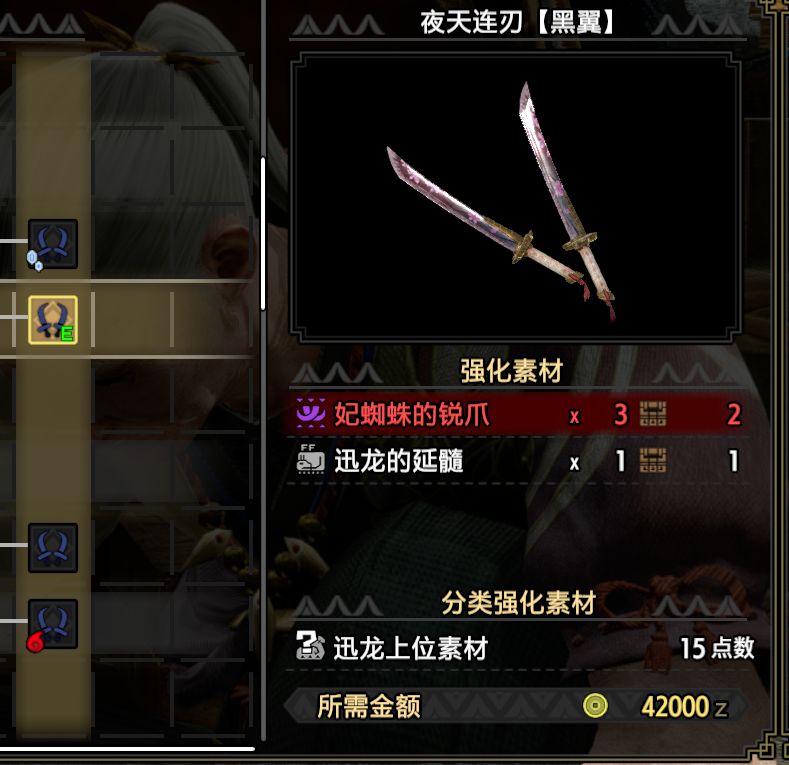This screenshot has height=765, width=789.
Task: Select the 迅龙的延髓 material row
Action: tap(517, 461)
